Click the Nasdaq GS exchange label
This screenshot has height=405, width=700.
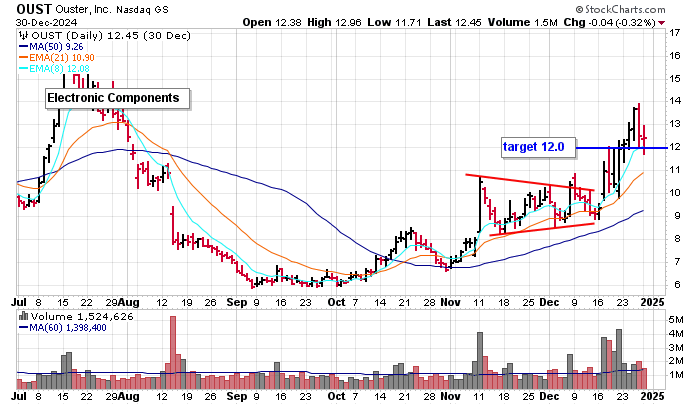click(x=142, y=9)
